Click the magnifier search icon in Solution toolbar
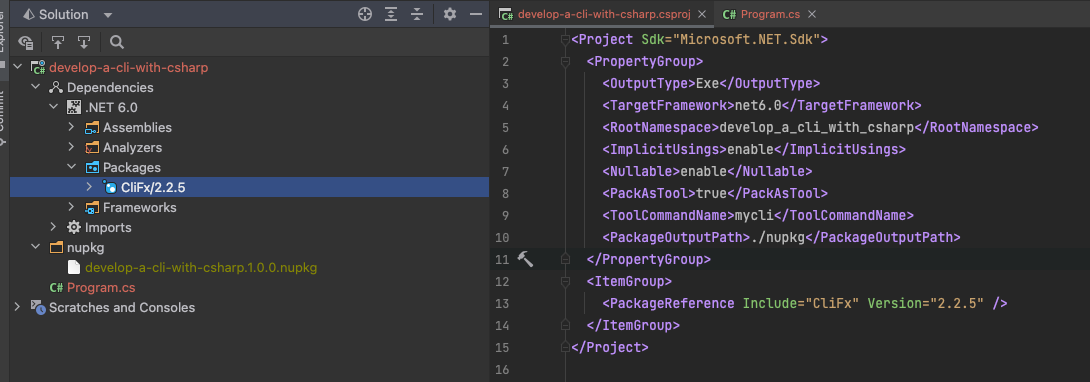 point(117,42)
